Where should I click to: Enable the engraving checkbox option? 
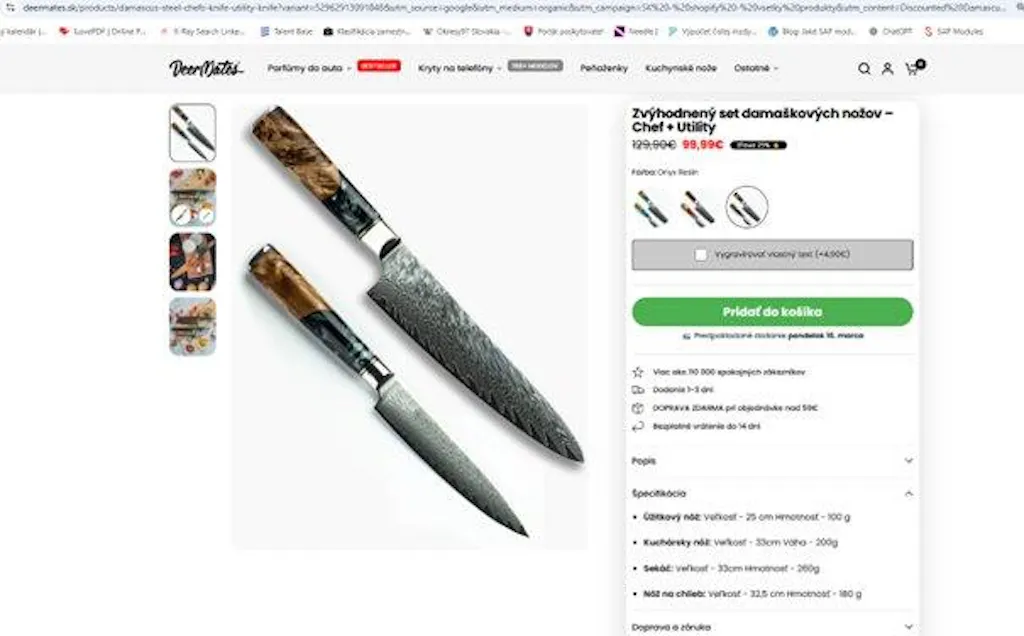[701, 255]
